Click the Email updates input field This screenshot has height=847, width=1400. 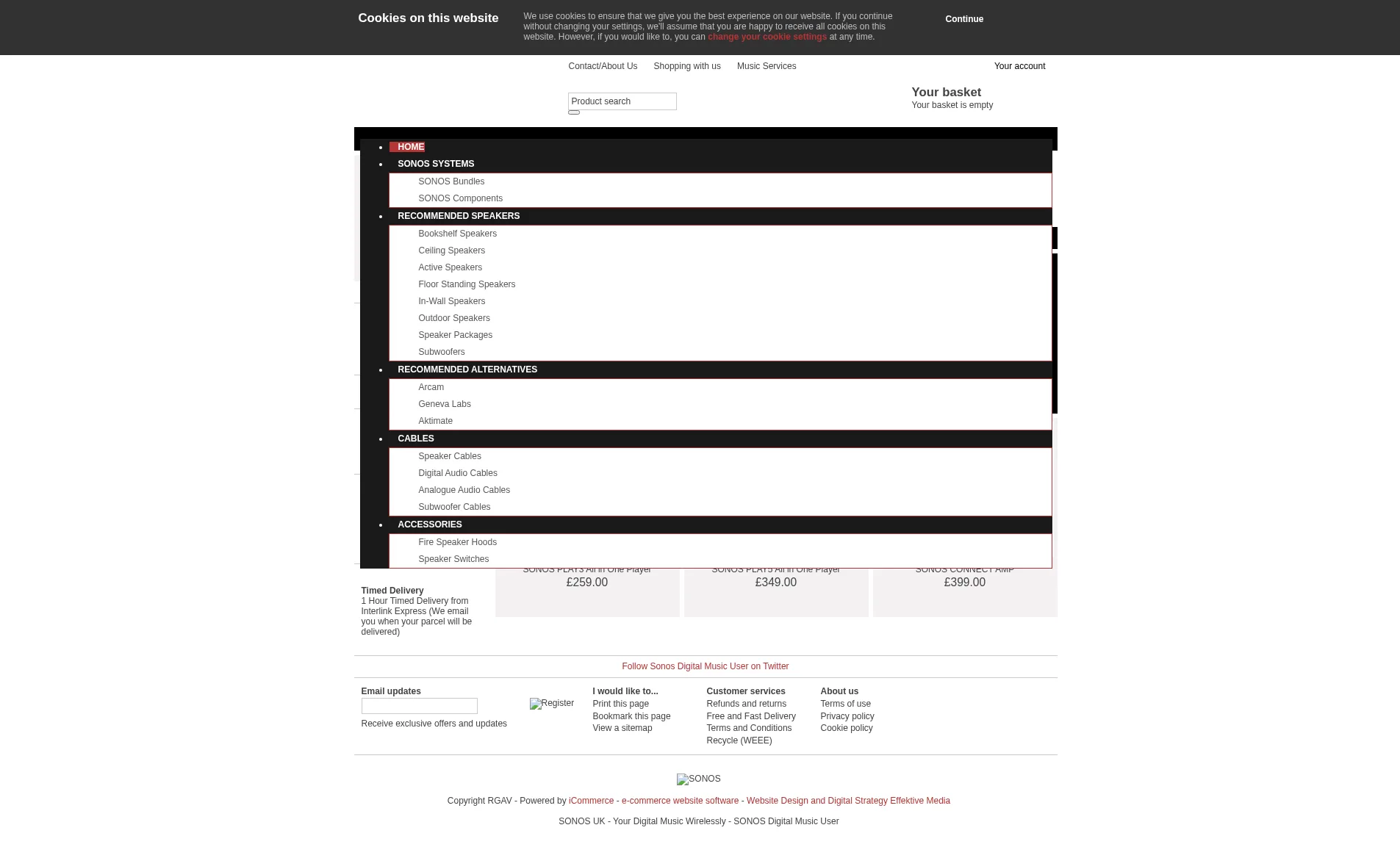click(419, 706)
